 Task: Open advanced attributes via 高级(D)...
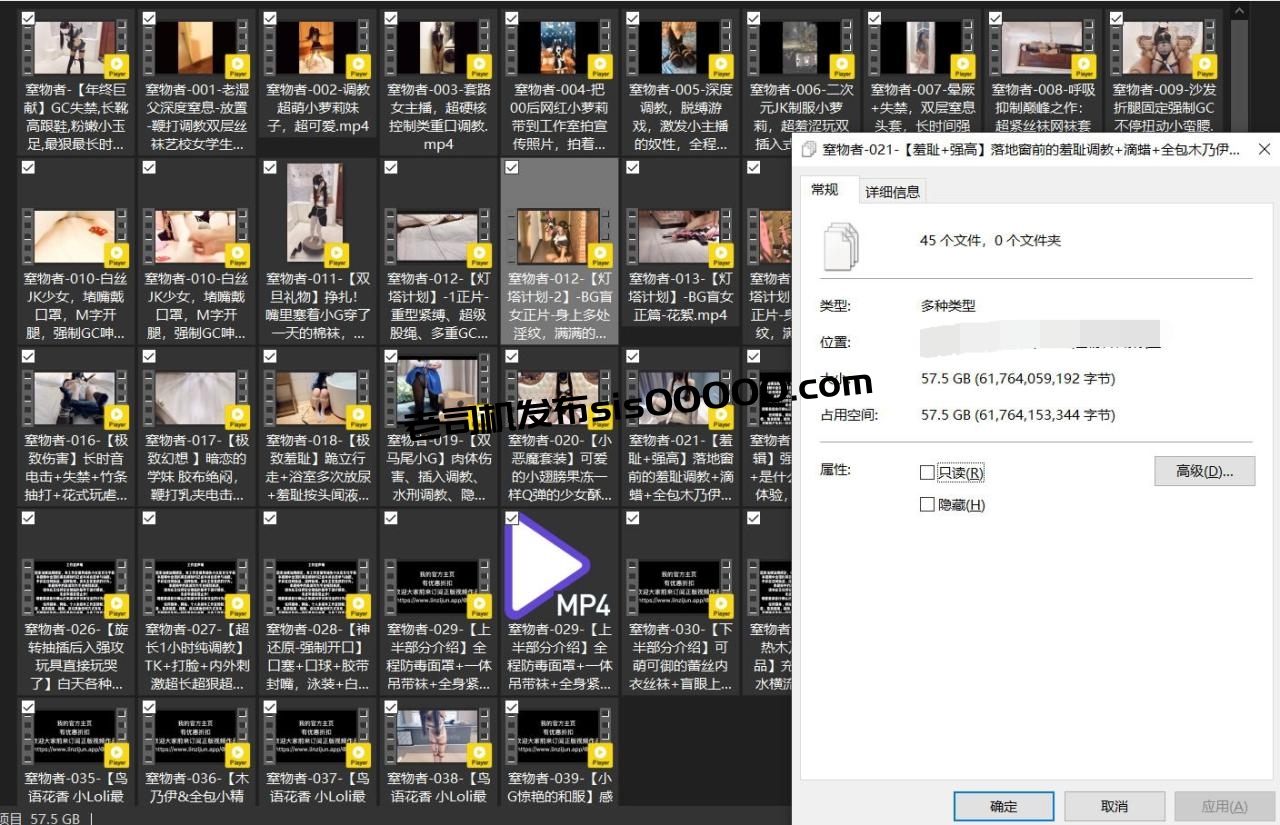click(x=1204, y=471)
